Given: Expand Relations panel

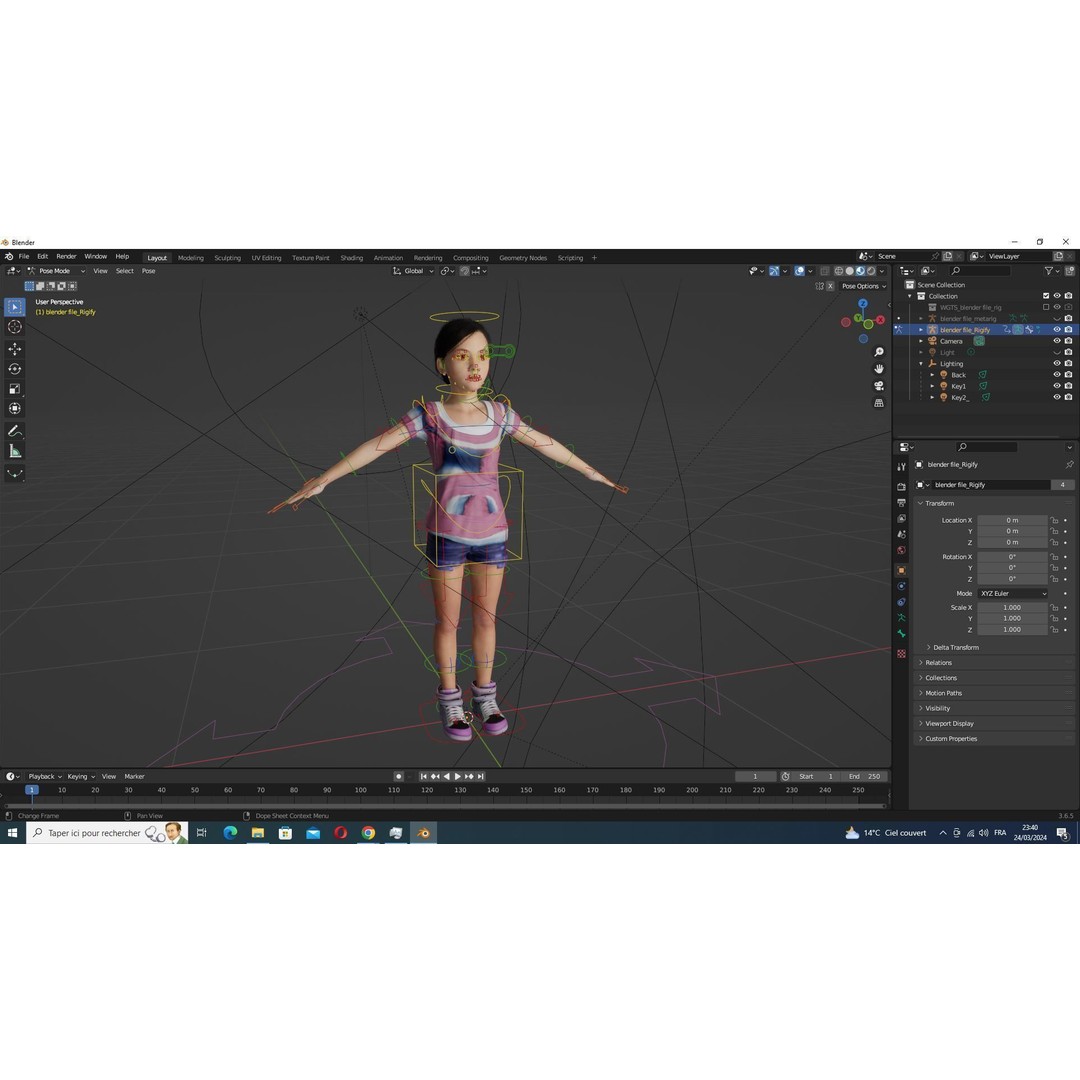Looking at the screenshot, I should pos(938,663).
